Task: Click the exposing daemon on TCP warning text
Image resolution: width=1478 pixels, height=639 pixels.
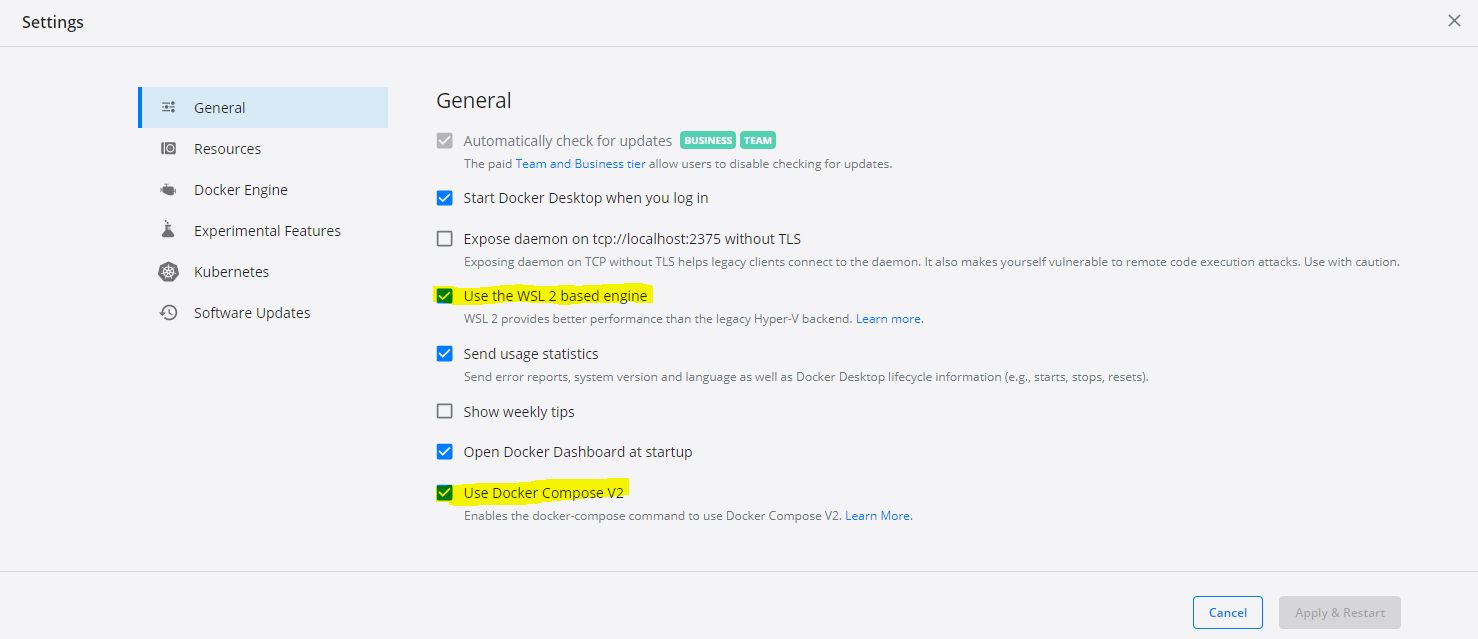Action: (x=932, y=262)
